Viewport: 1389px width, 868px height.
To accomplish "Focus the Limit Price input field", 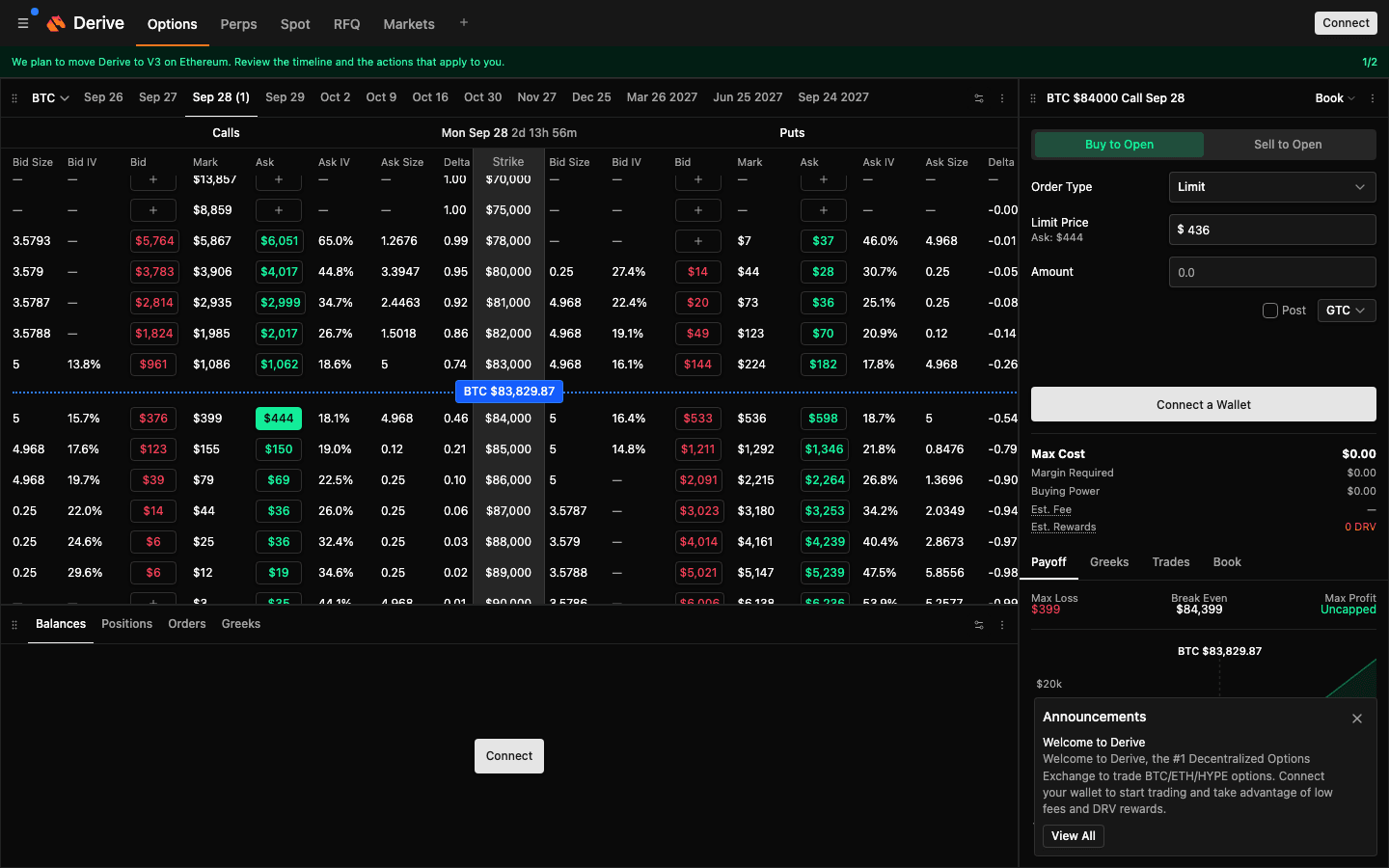I will (1272, 230).
